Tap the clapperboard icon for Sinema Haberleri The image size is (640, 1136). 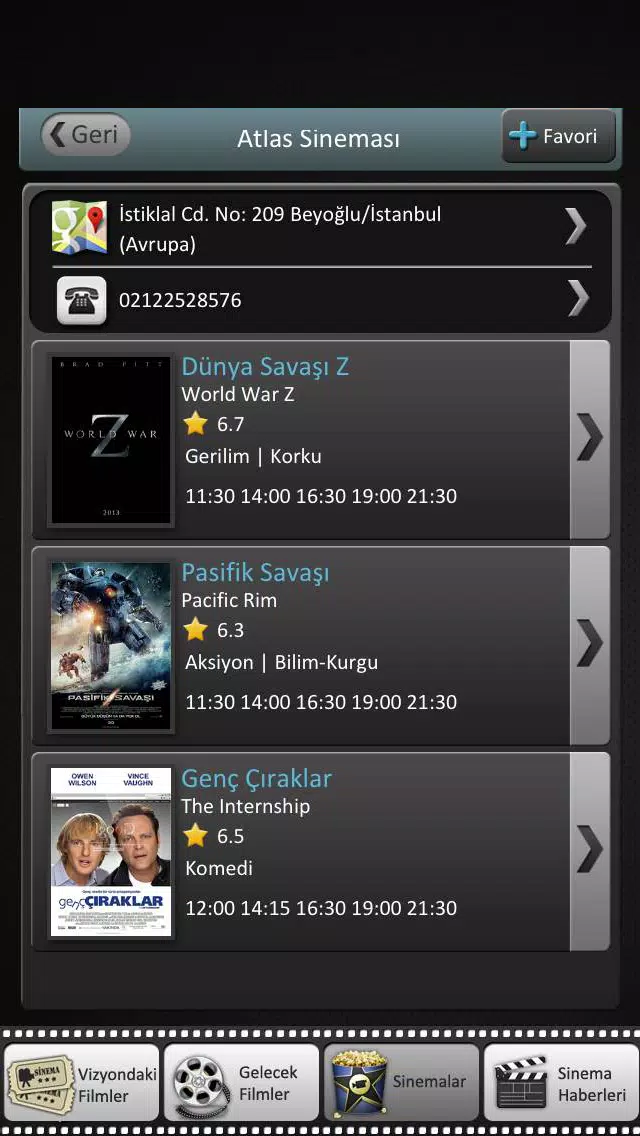[x=520, y=1082]
